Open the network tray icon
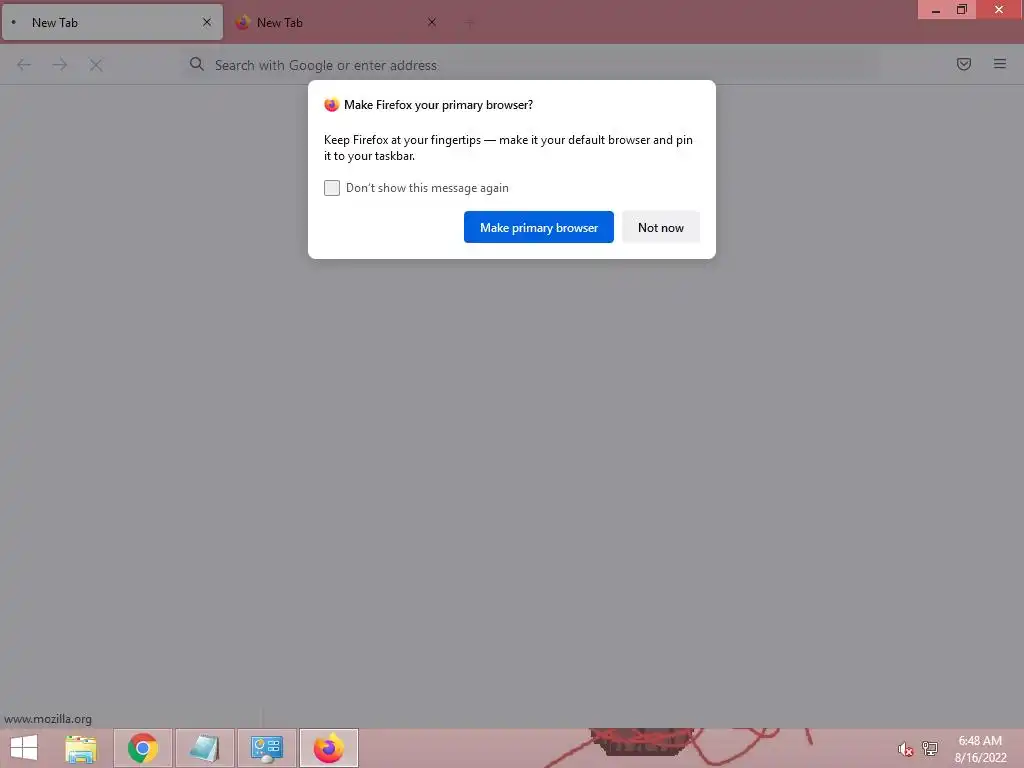 tap(929, 748)
